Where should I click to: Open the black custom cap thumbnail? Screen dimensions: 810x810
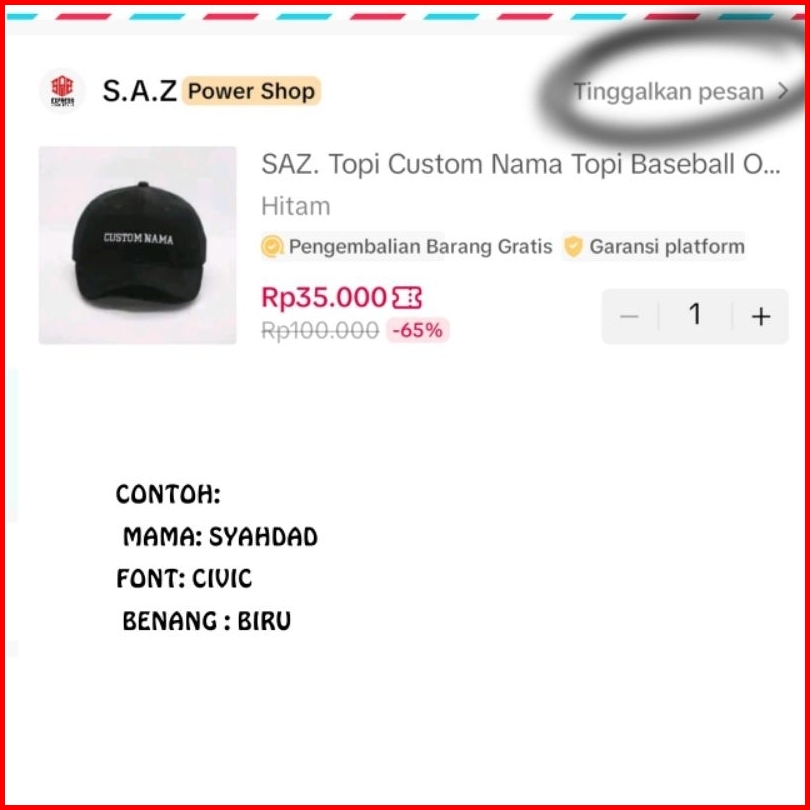coord(137,245)
